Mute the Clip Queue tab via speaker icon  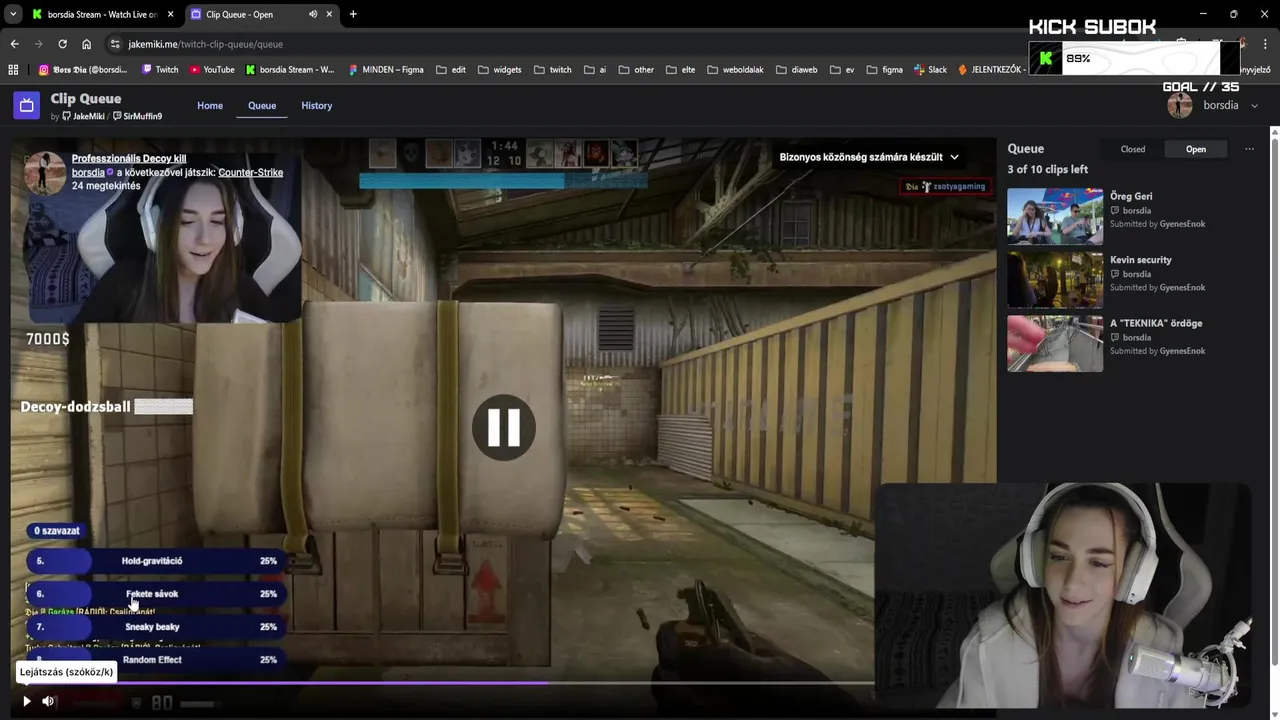[313, 14]
